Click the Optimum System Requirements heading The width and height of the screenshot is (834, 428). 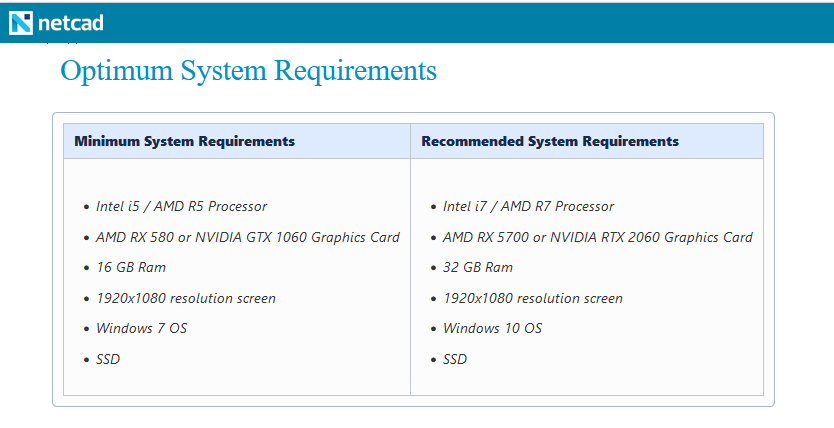click(248, 71)
